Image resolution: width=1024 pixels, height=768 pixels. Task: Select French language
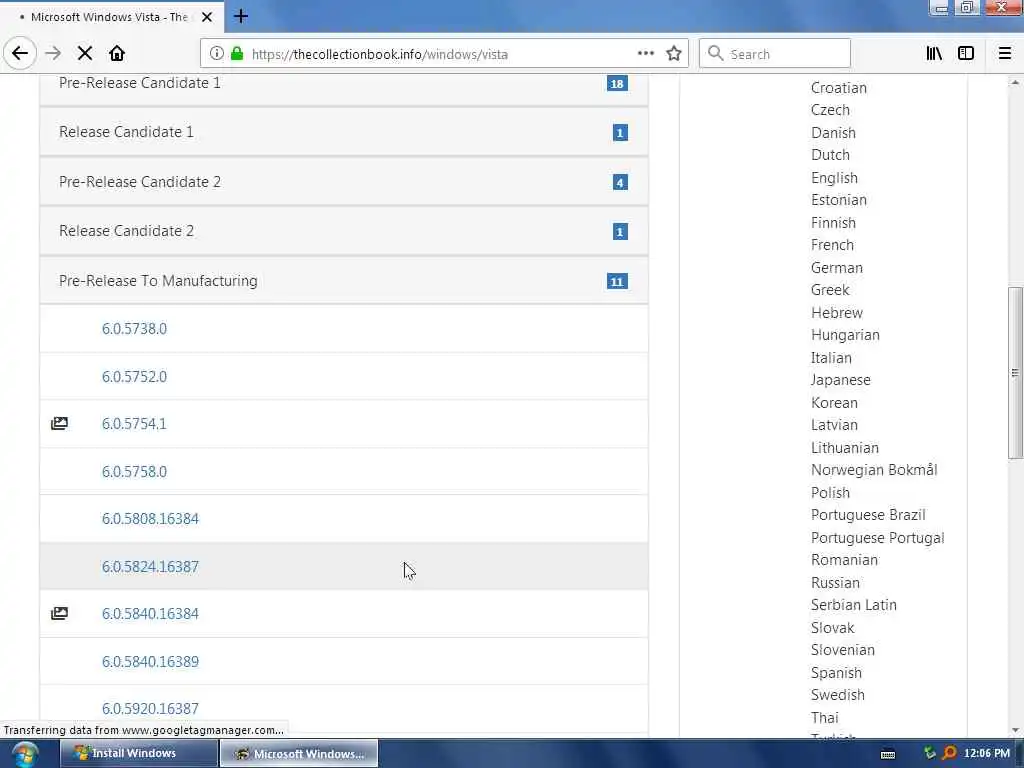click(832, 245)
